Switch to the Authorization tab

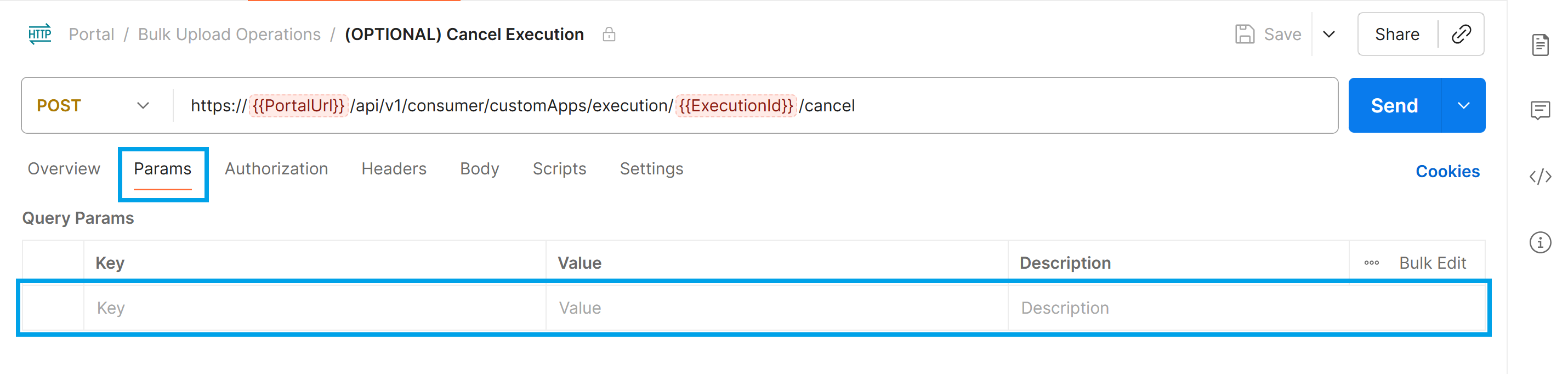276,169
